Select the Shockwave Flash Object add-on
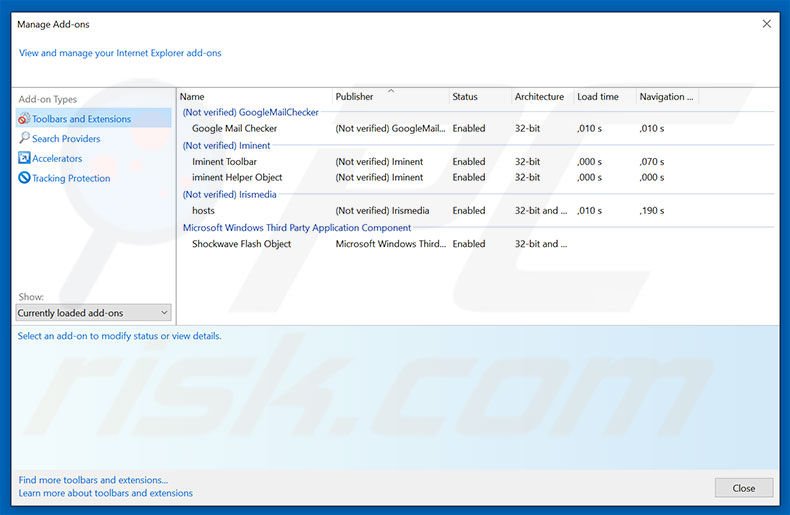Screen dimensions: 790x515 point(241,244)
